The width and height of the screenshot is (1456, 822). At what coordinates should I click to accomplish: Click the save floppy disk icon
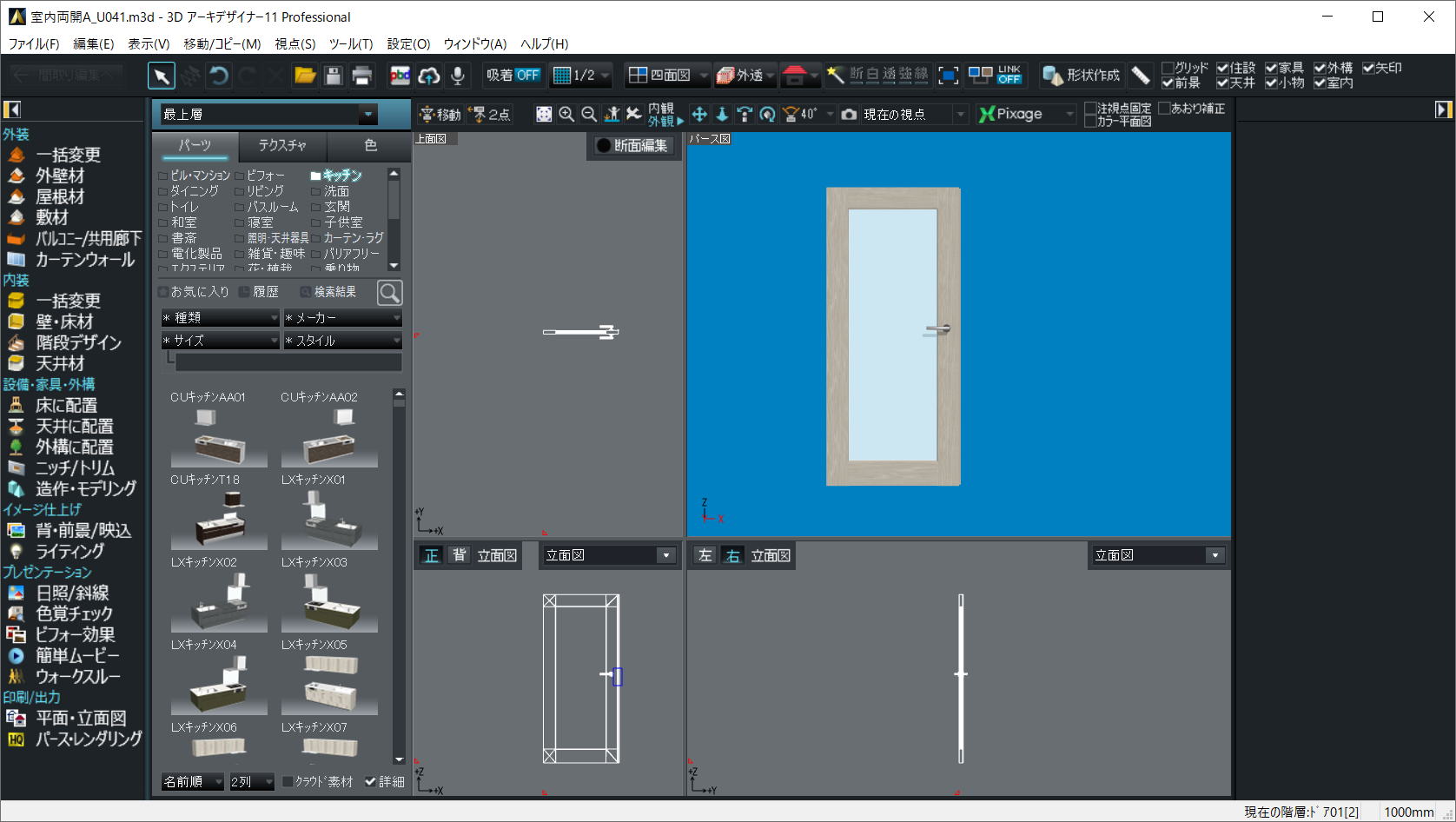pyautogui.click(x=334, y=76)
